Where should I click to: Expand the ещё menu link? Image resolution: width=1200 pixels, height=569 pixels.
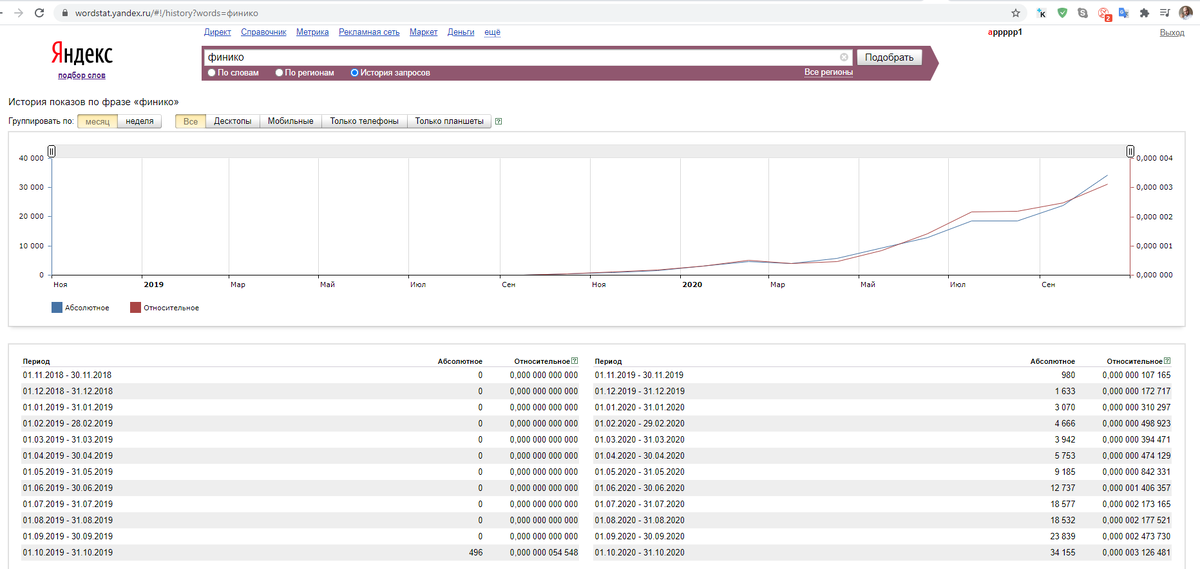tap(492, 32)
